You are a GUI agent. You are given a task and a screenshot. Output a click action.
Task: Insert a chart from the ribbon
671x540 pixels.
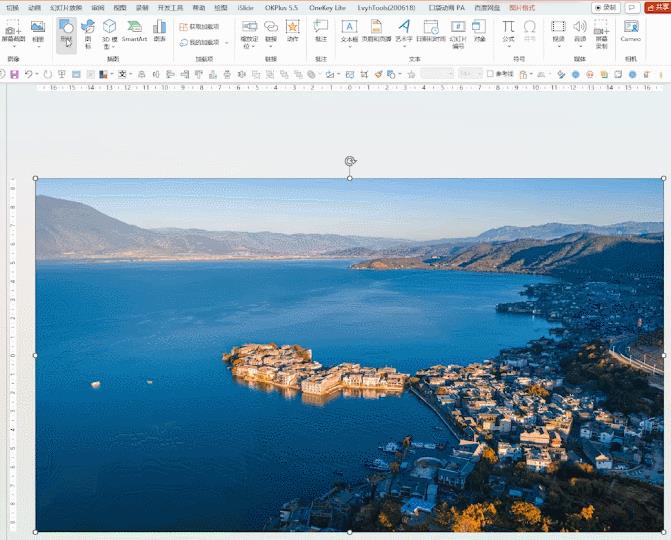pos(160,31)
